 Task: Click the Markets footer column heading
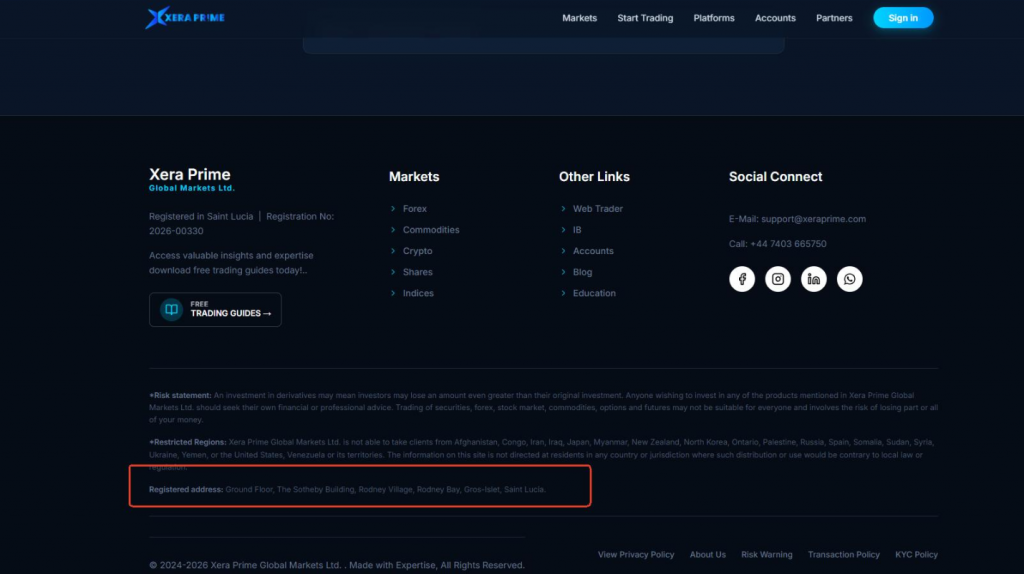(x=414, y=176)
